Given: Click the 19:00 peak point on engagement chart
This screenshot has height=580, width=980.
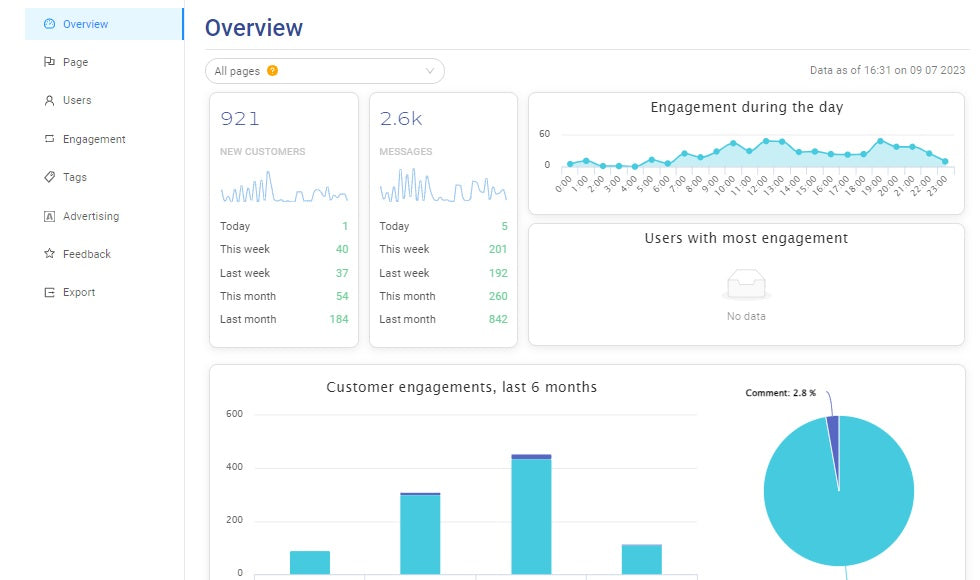Looking at the screenshot, I should pyautogui.click(x=880, y=141).
